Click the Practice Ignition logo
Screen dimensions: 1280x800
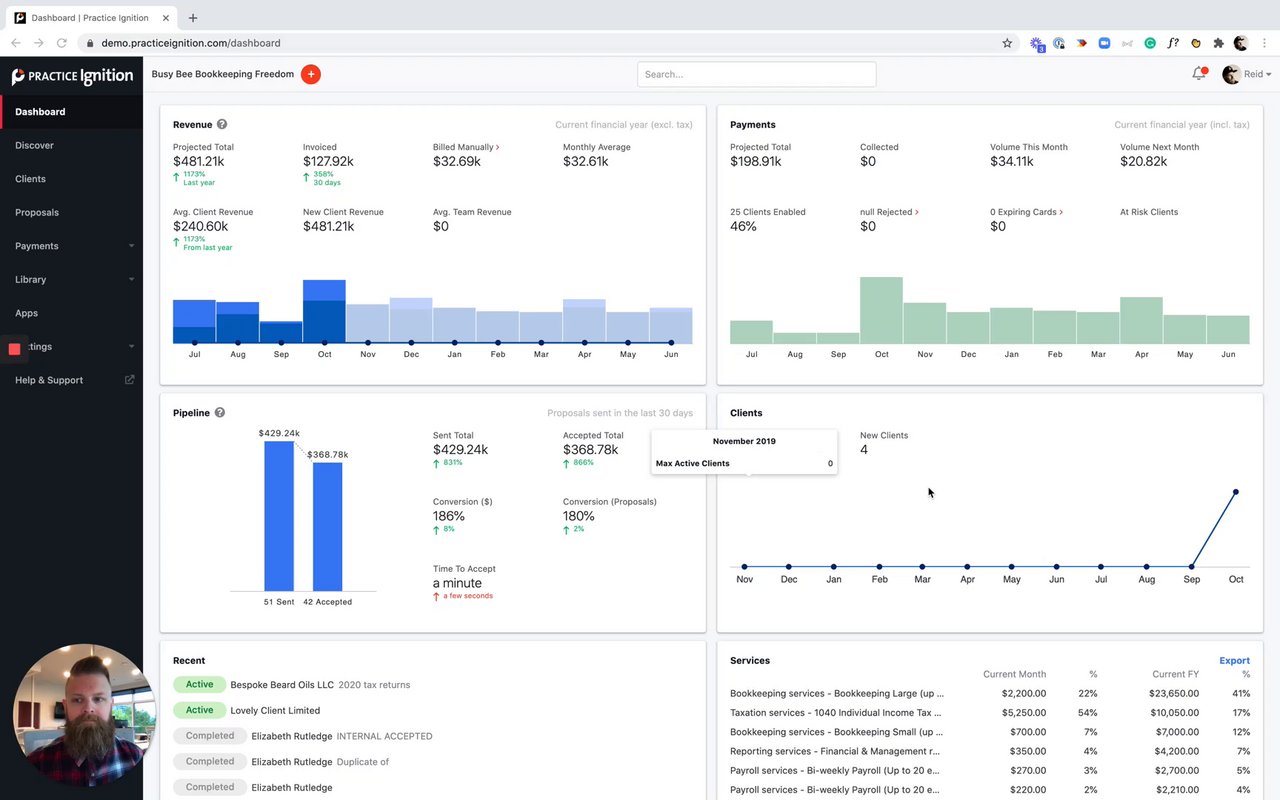pyautogui.click(x=72, y=76)
